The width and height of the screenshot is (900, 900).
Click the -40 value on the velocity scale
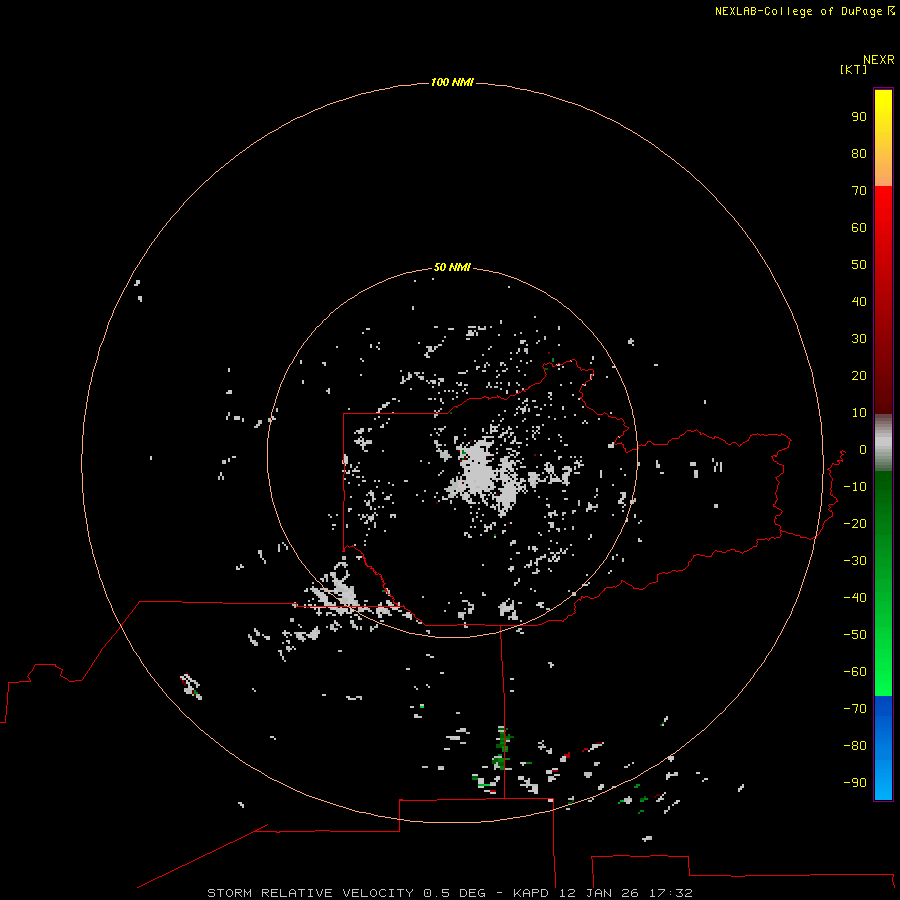[855, 598]
